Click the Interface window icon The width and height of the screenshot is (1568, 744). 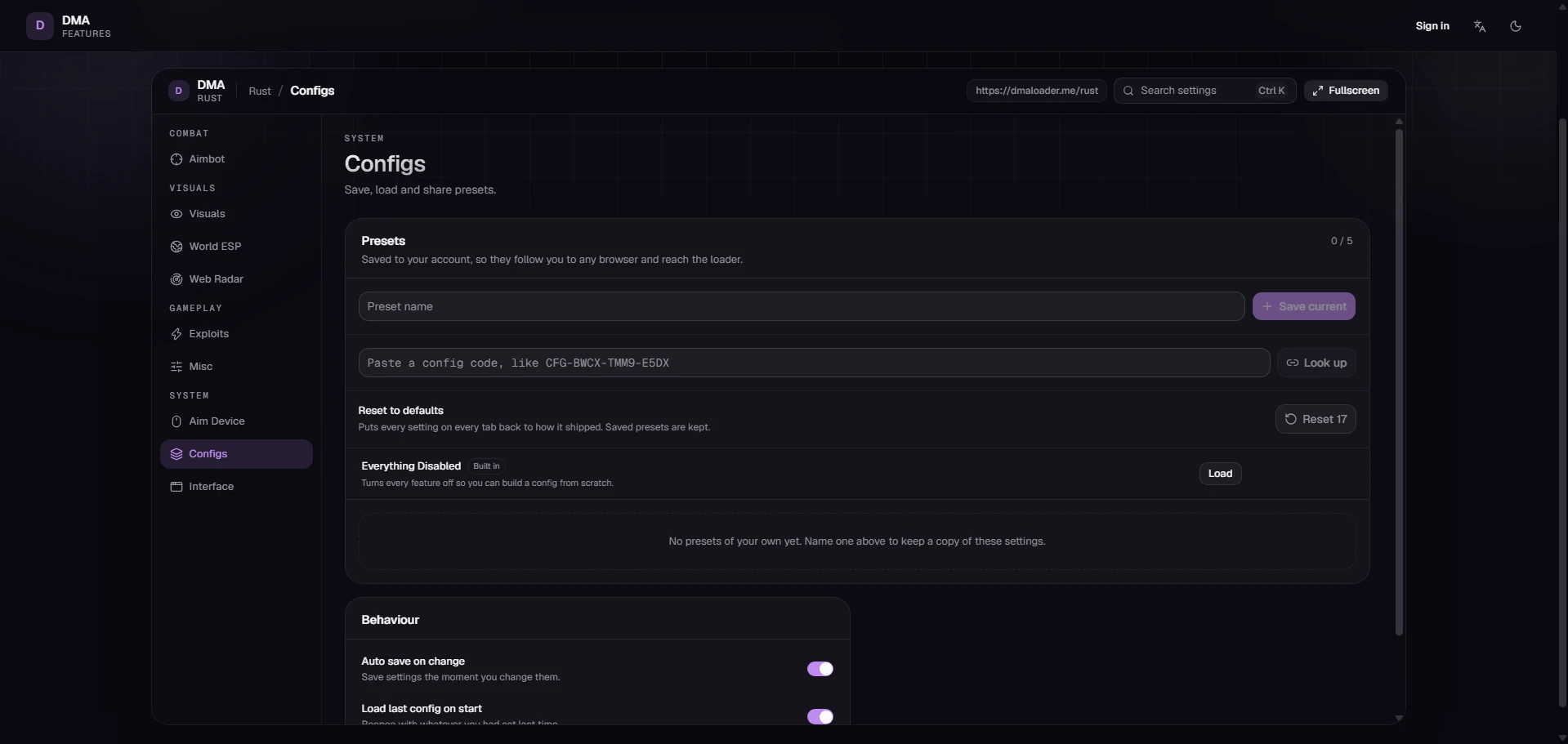coord(176,487)
